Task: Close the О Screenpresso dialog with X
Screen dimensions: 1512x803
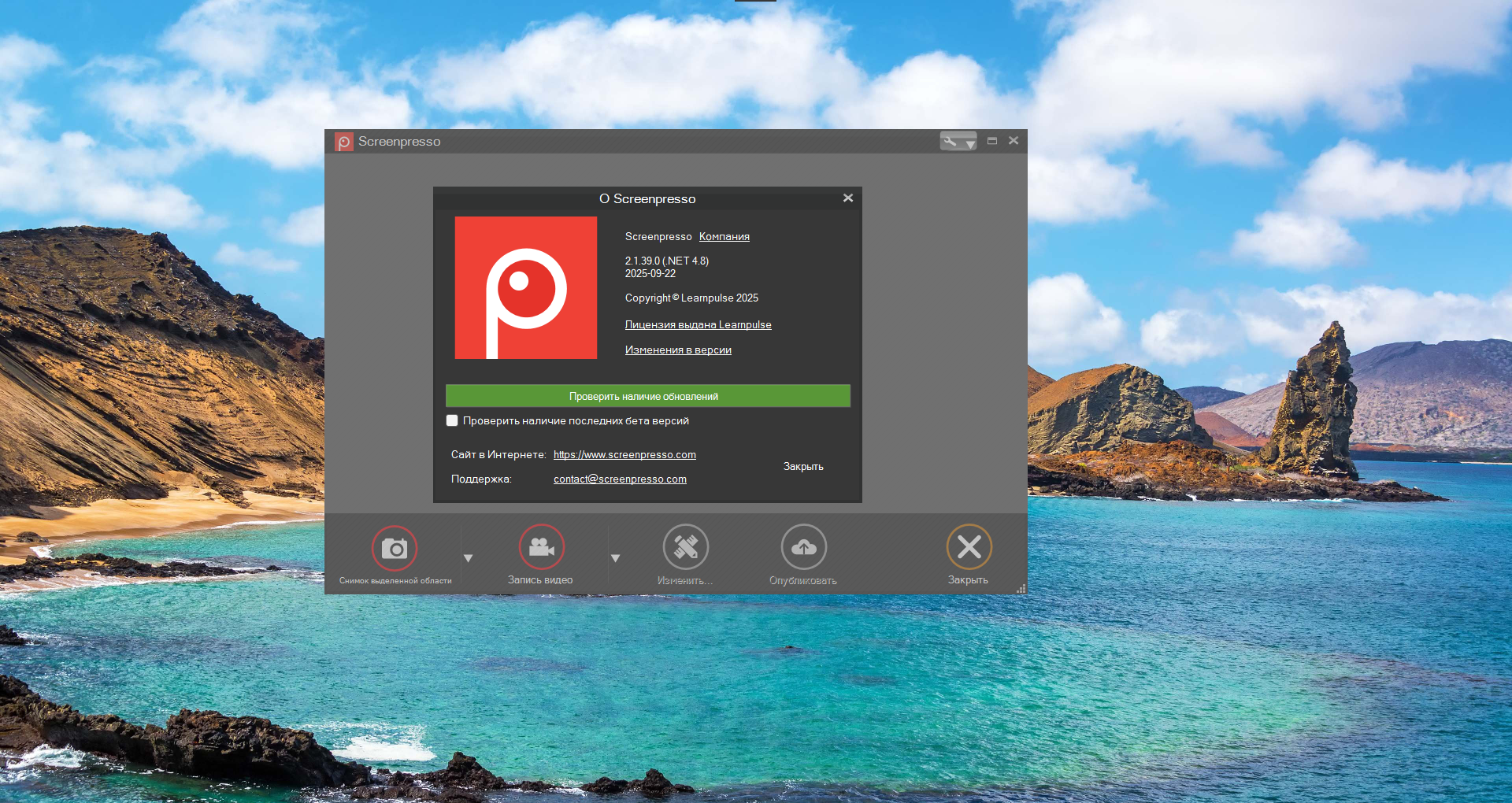Action: click(848, 198)
